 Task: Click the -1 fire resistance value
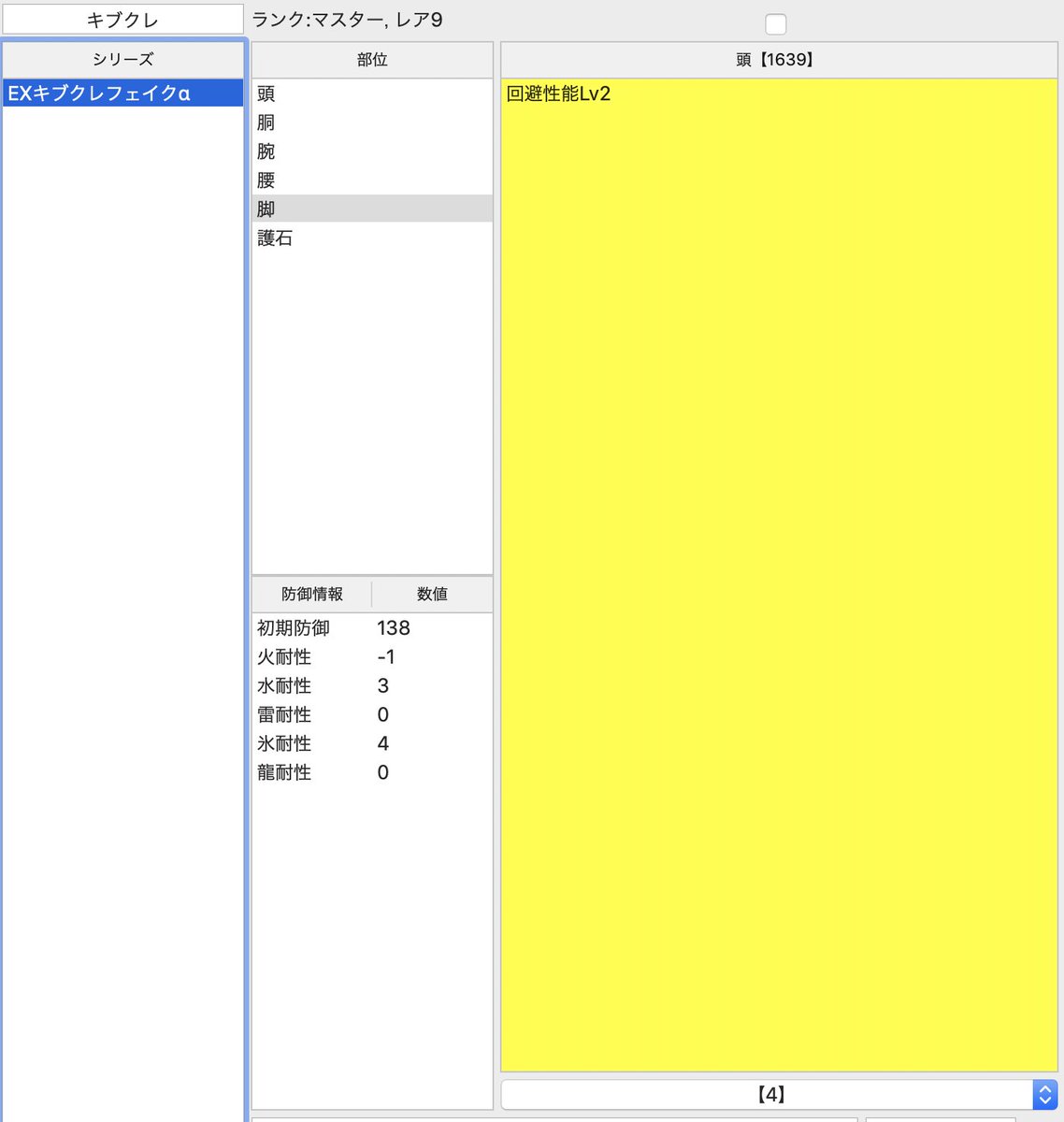[x=386, y=657]
